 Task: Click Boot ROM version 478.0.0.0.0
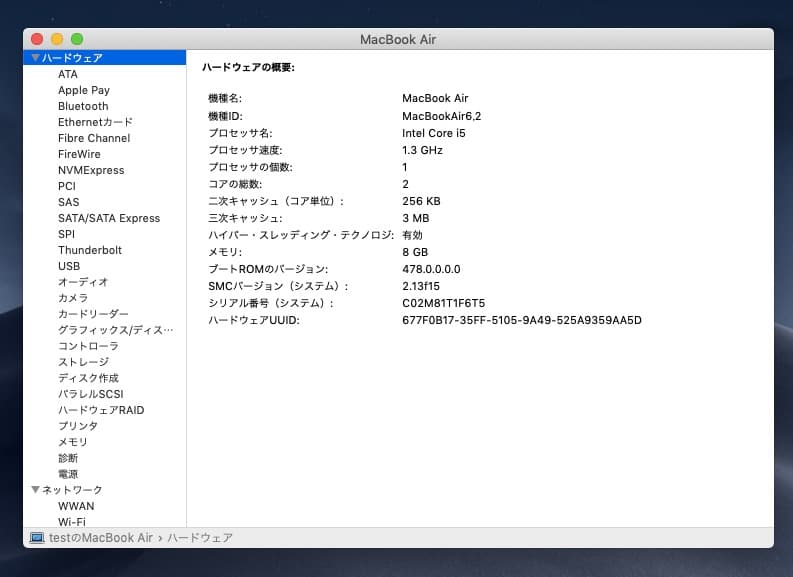click(x=431, y=270)
